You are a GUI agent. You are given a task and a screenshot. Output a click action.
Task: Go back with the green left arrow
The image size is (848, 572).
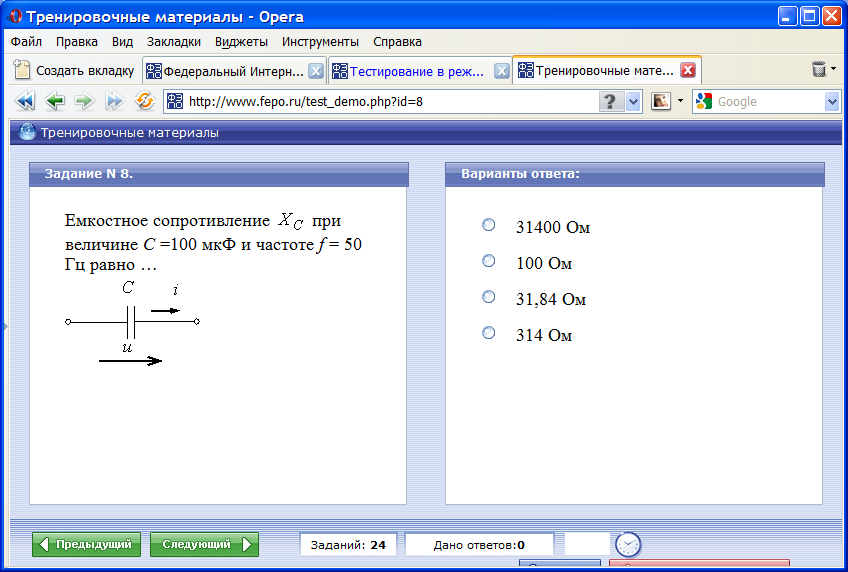(x=55, y=101)
